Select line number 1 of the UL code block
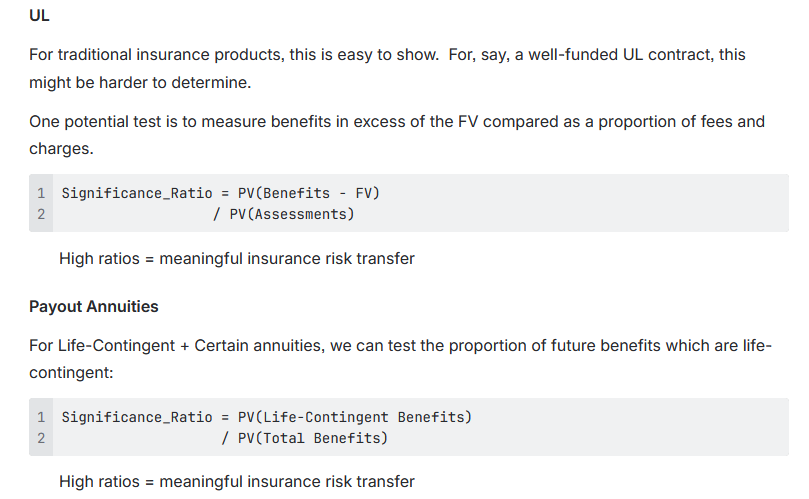Screen dimensions: 809x499 41,193
